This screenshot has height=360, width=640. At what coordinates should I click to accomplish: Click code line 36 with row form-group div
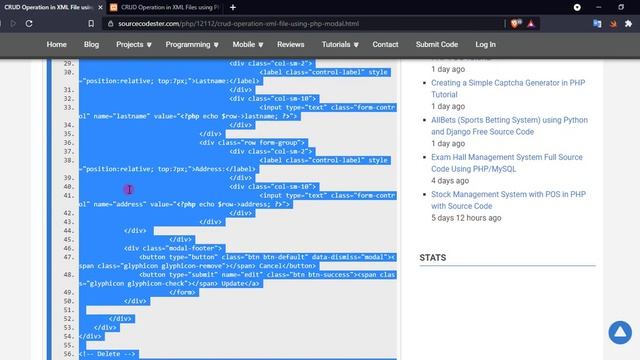[252, 142]
